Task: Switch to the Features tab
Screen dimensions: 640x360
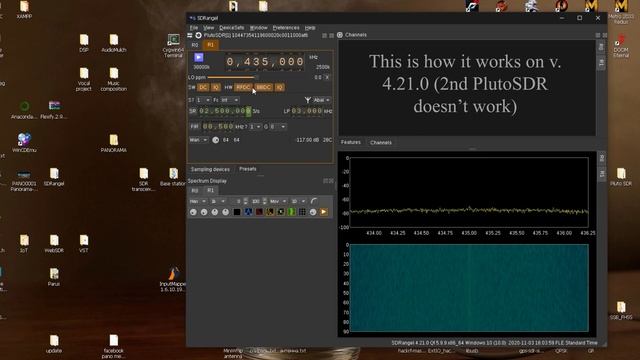Action: pyautogui.click(x=351, y=142)
